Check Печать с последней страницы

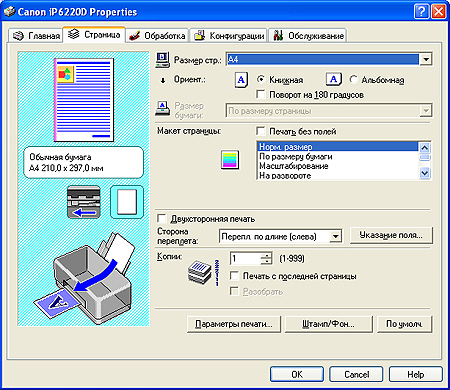pos(234,276)
